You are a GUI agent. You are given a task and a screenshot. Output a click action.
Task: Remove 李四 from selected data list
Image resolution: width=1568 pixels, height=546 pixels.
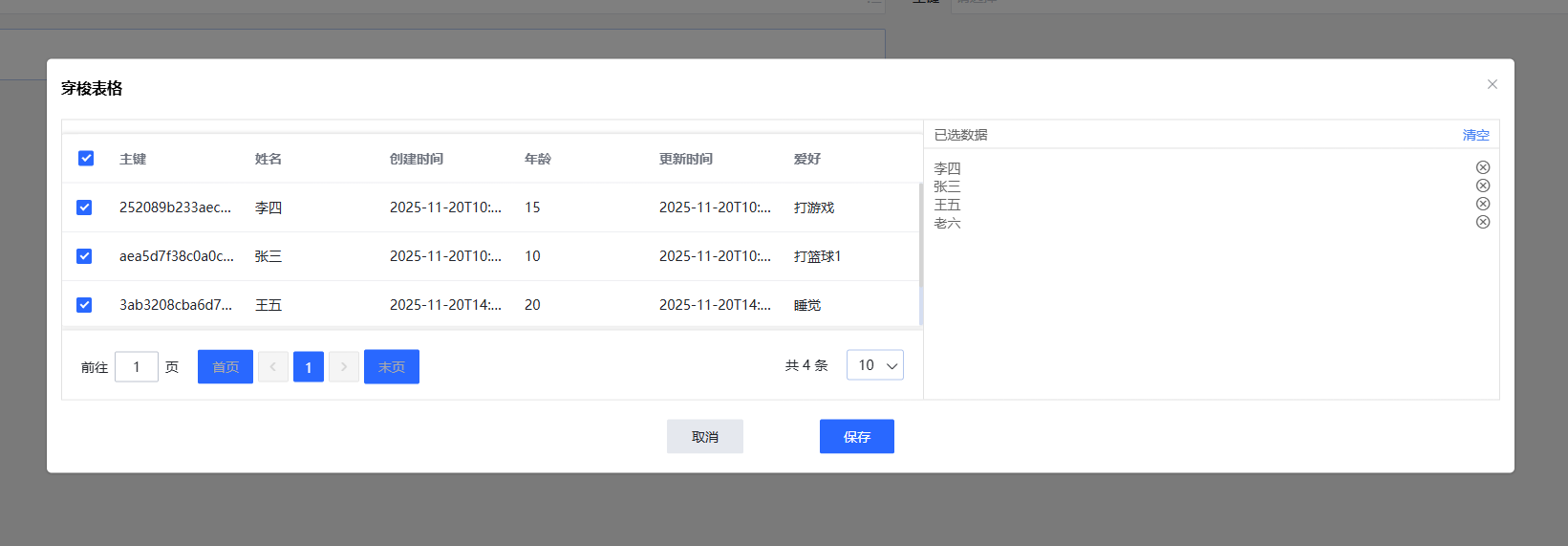1482,167
